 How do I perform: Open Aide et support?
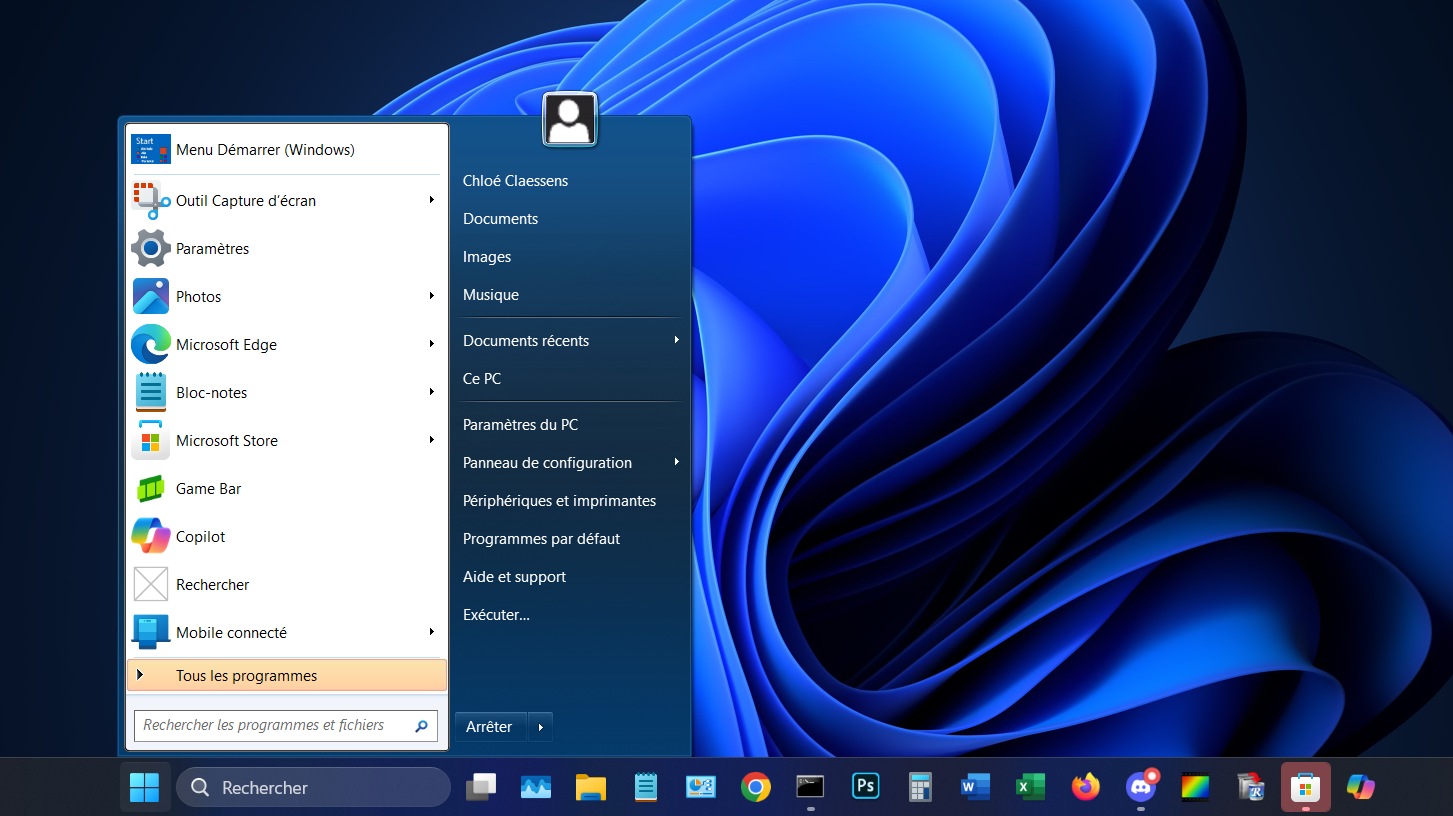(514, 576)
